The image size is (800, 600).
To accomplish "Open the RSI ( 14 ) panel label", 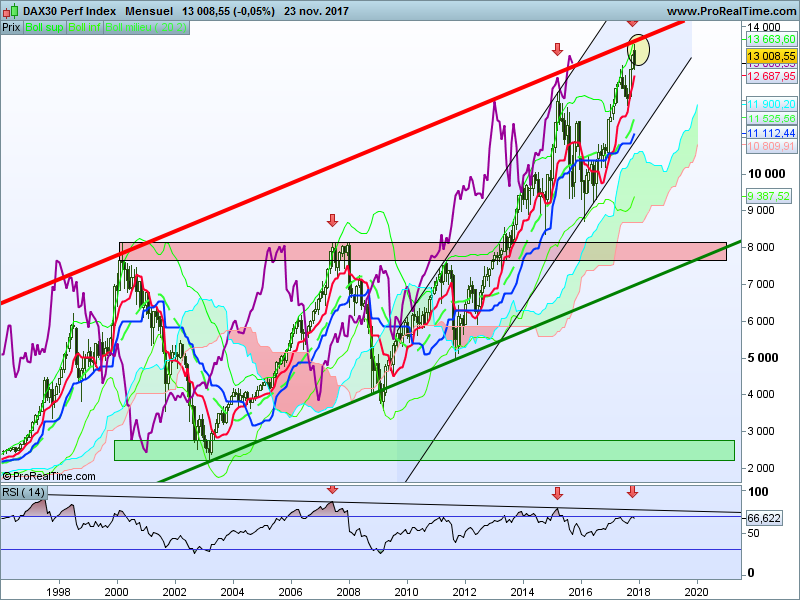I will tap(23, 492).
